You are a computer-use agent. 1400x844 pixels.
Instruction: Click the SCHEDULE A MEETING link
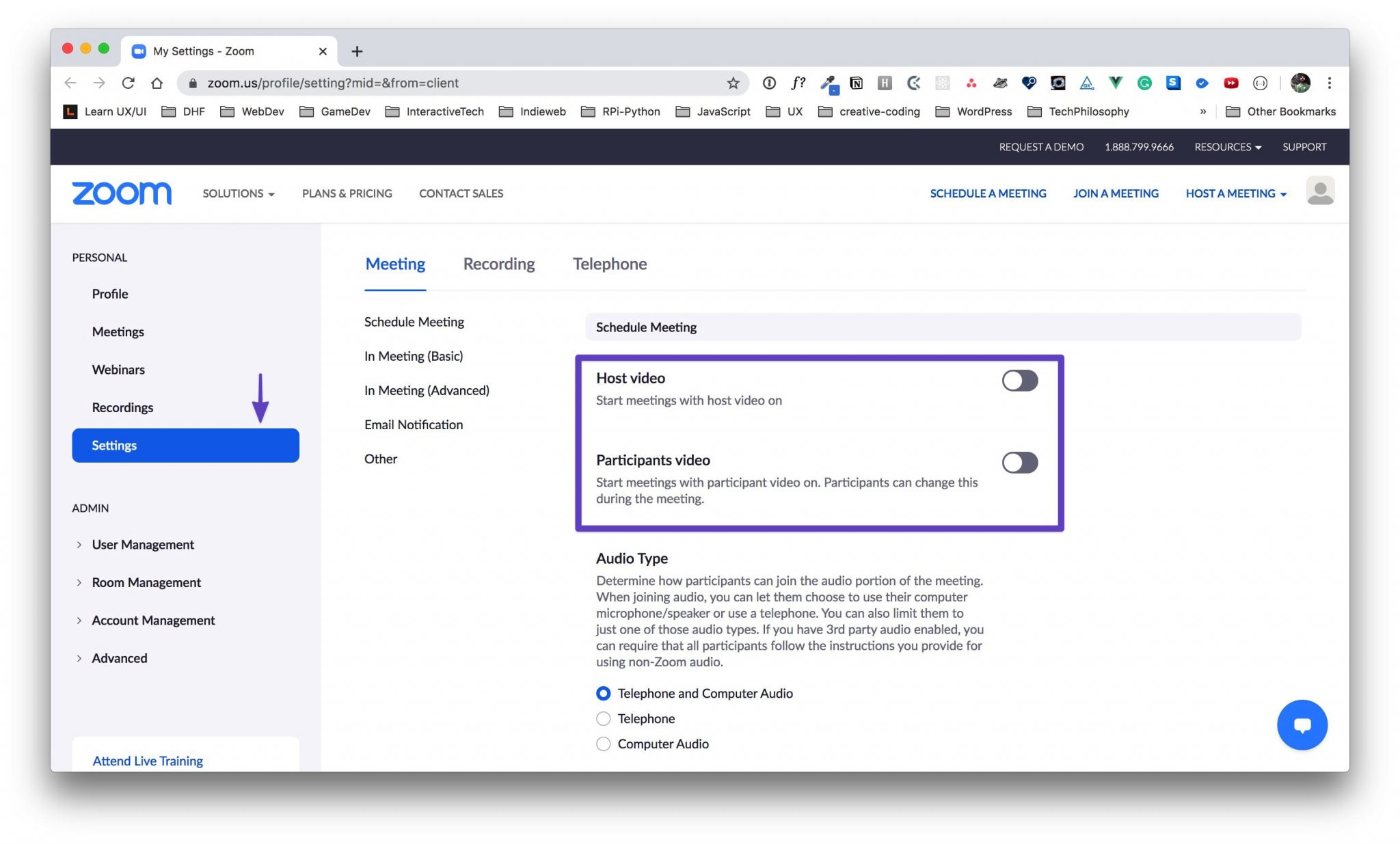988,193
